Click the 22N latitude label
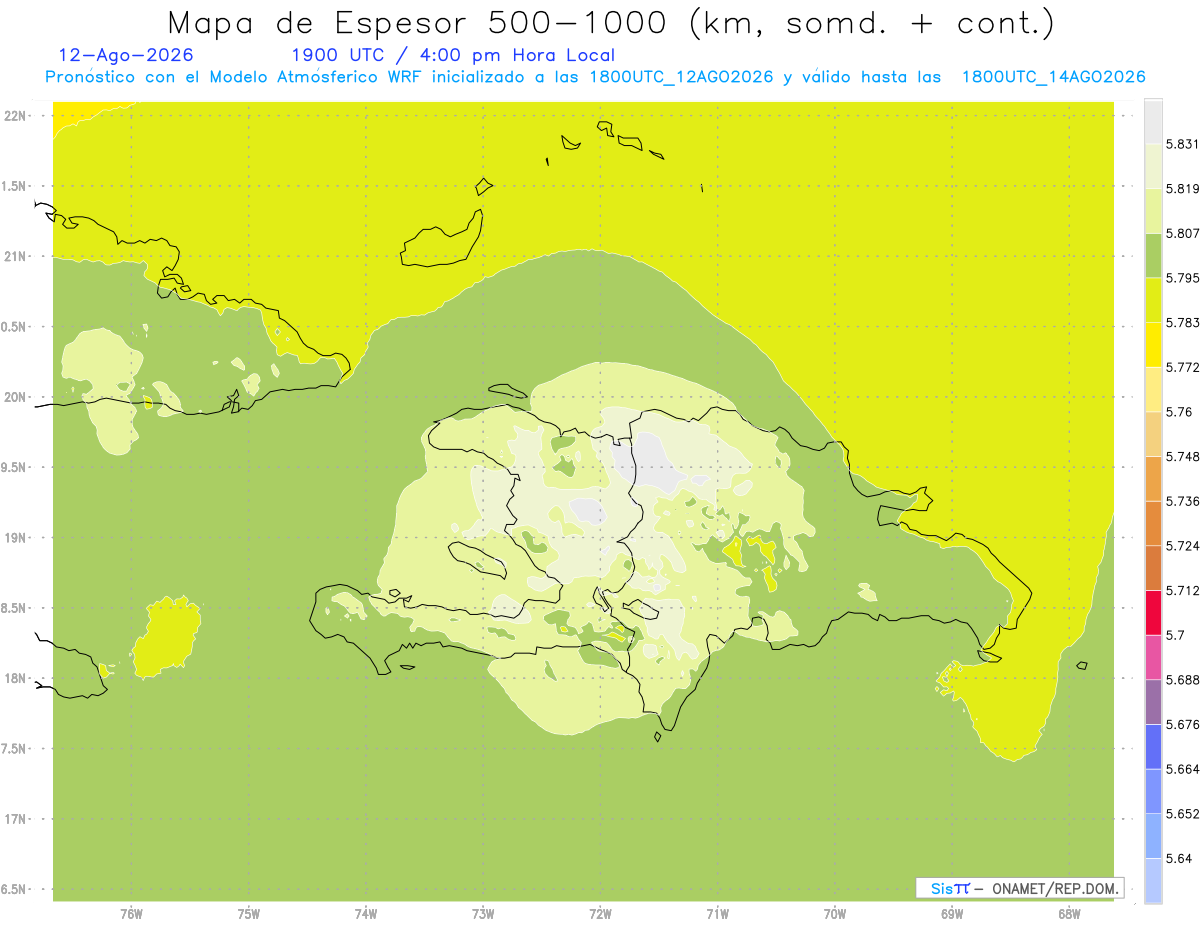 point(17,116)
